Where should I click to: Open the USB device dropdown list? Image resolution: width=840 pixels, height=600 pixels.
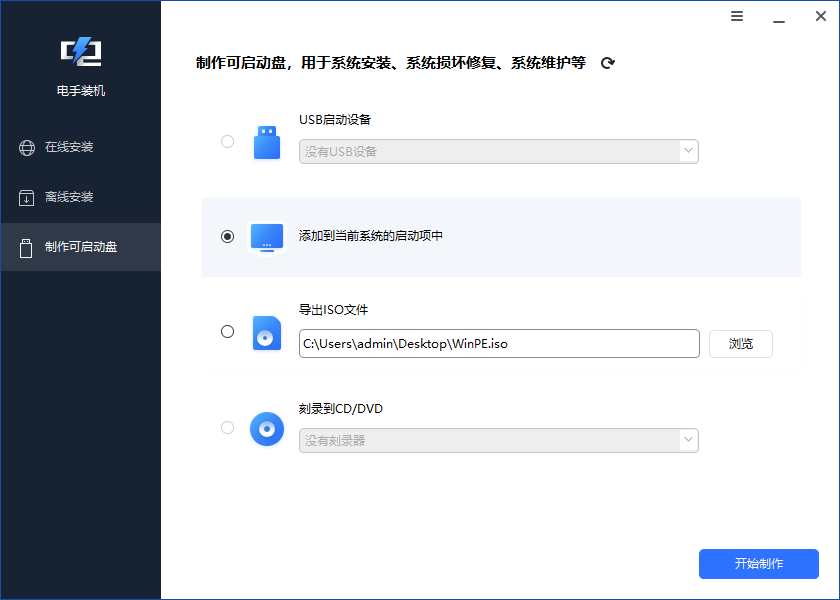688,150
